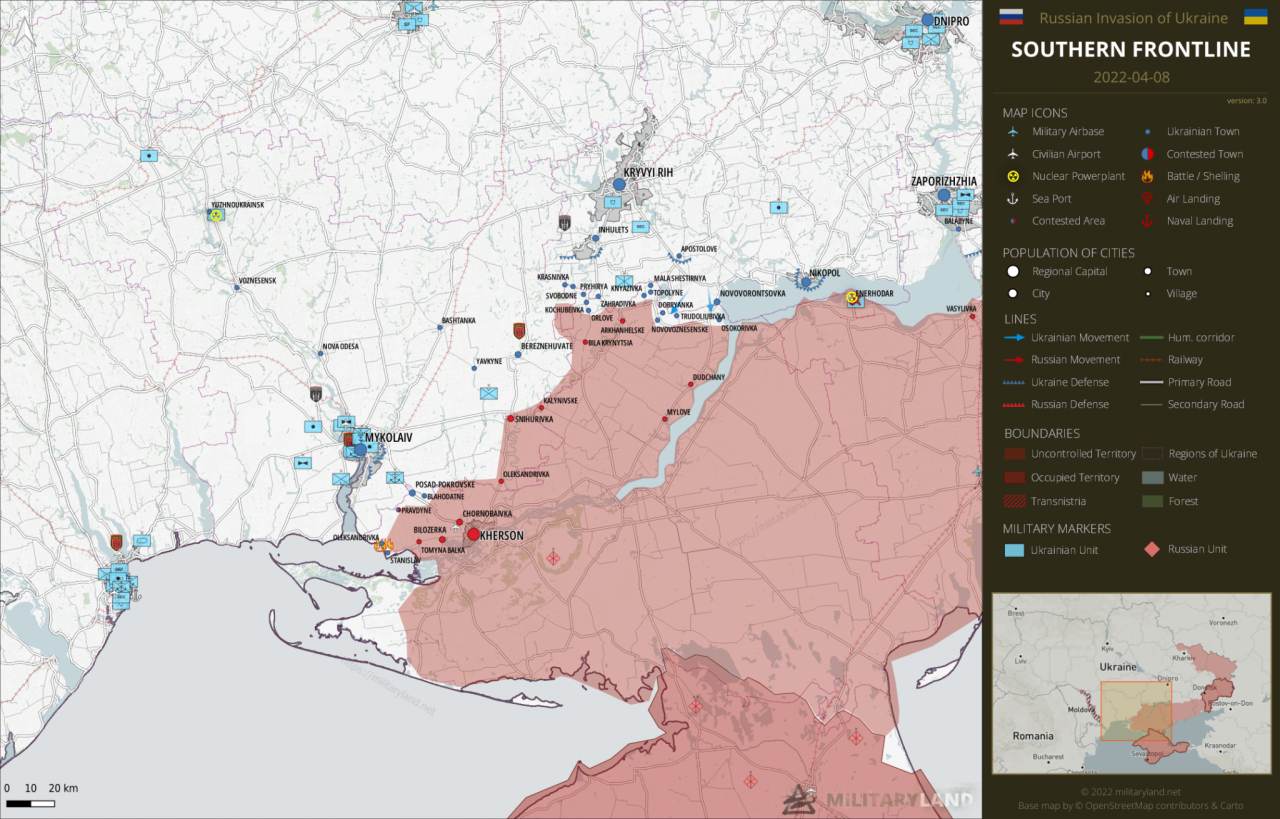Click the Enerhodar nuclear plant icon on map
This screenshot has width=1280, height=819.
[851, 297]
